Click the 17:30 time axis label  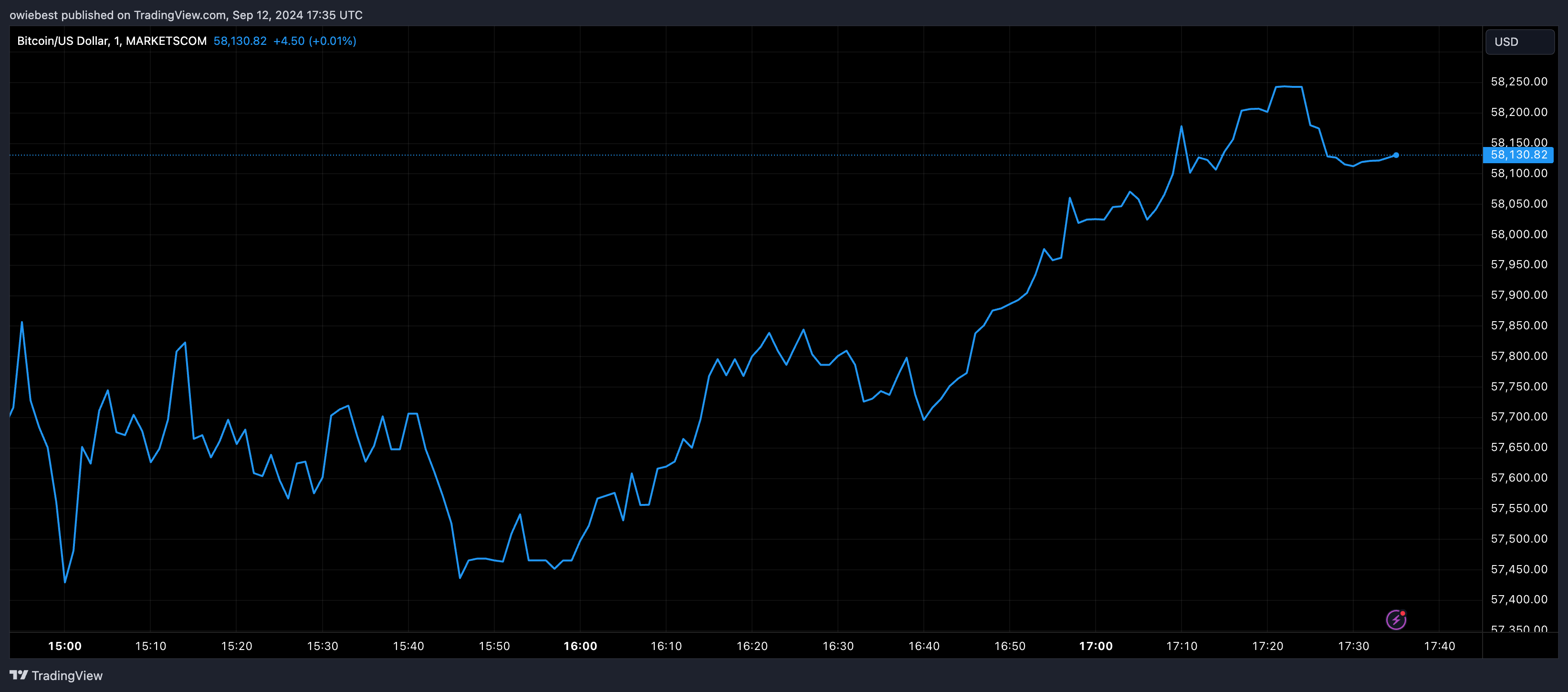(x=1353, y=646)
